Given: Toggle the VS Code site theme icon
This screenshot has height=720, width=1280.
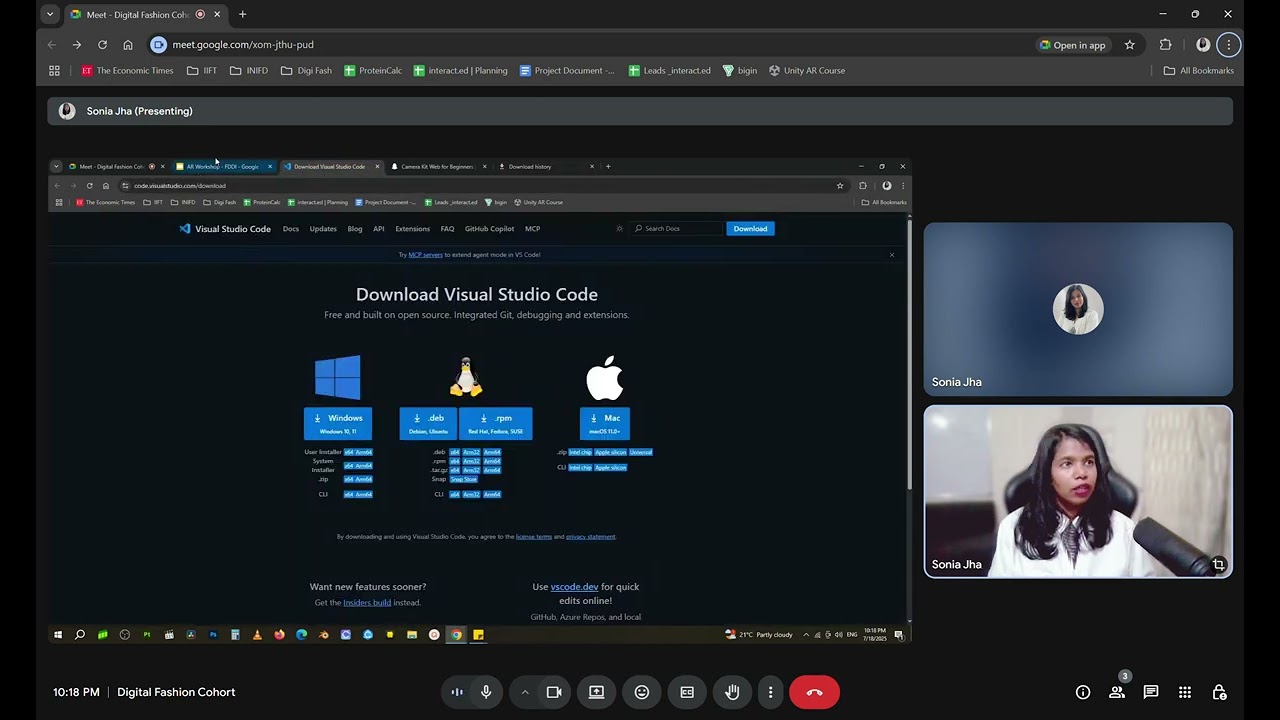Looking at the screenshot, I should click(620, 229).
